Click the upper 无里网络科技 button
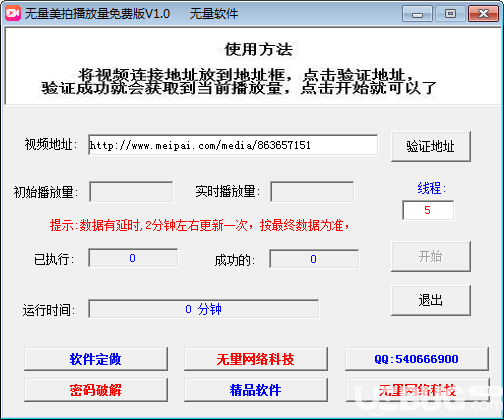This screenshot has height=420, width=504. 256,359
